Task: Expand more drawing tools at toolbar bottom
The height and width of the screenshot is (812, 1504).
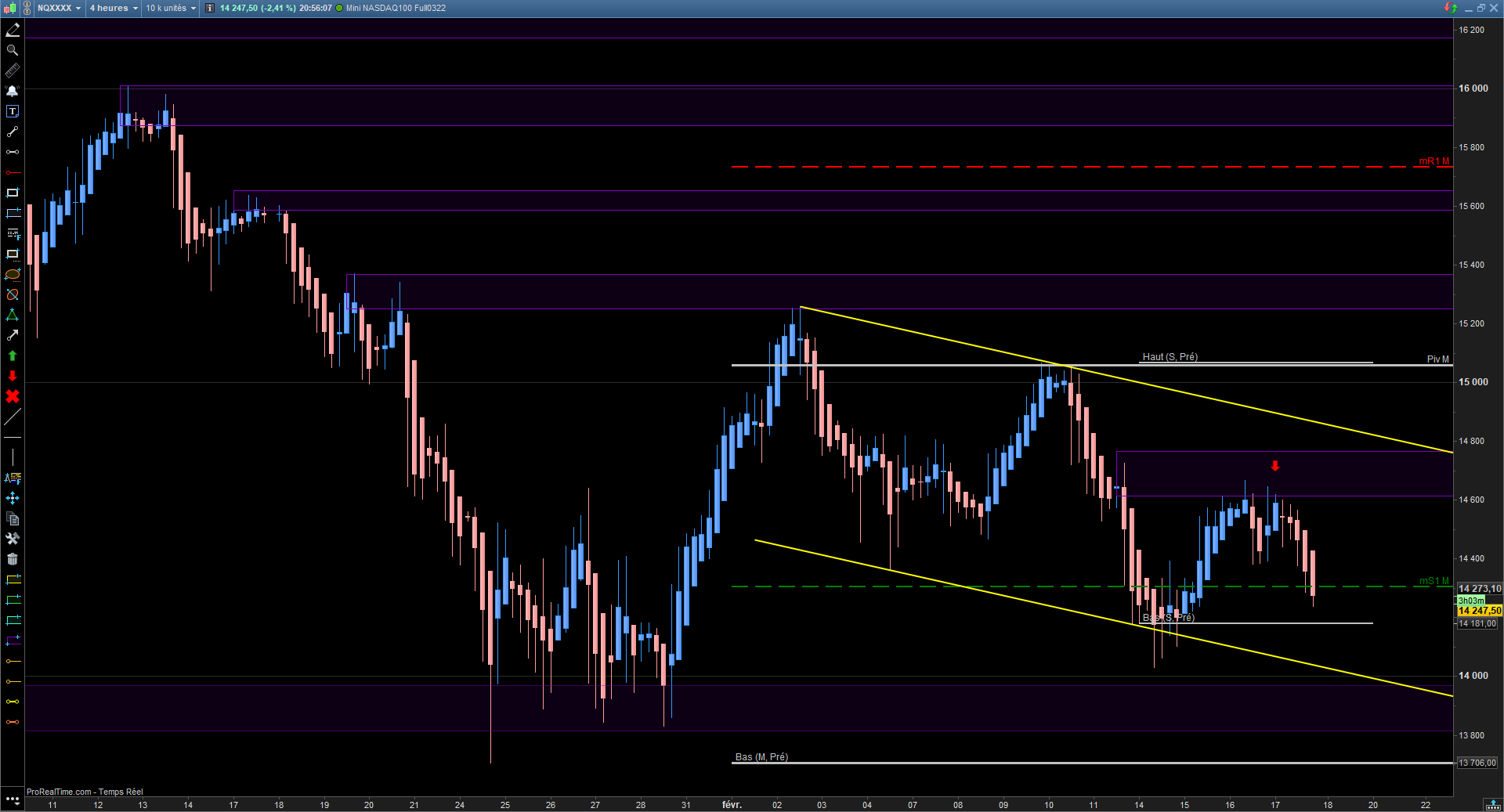Action: point(13,799)
